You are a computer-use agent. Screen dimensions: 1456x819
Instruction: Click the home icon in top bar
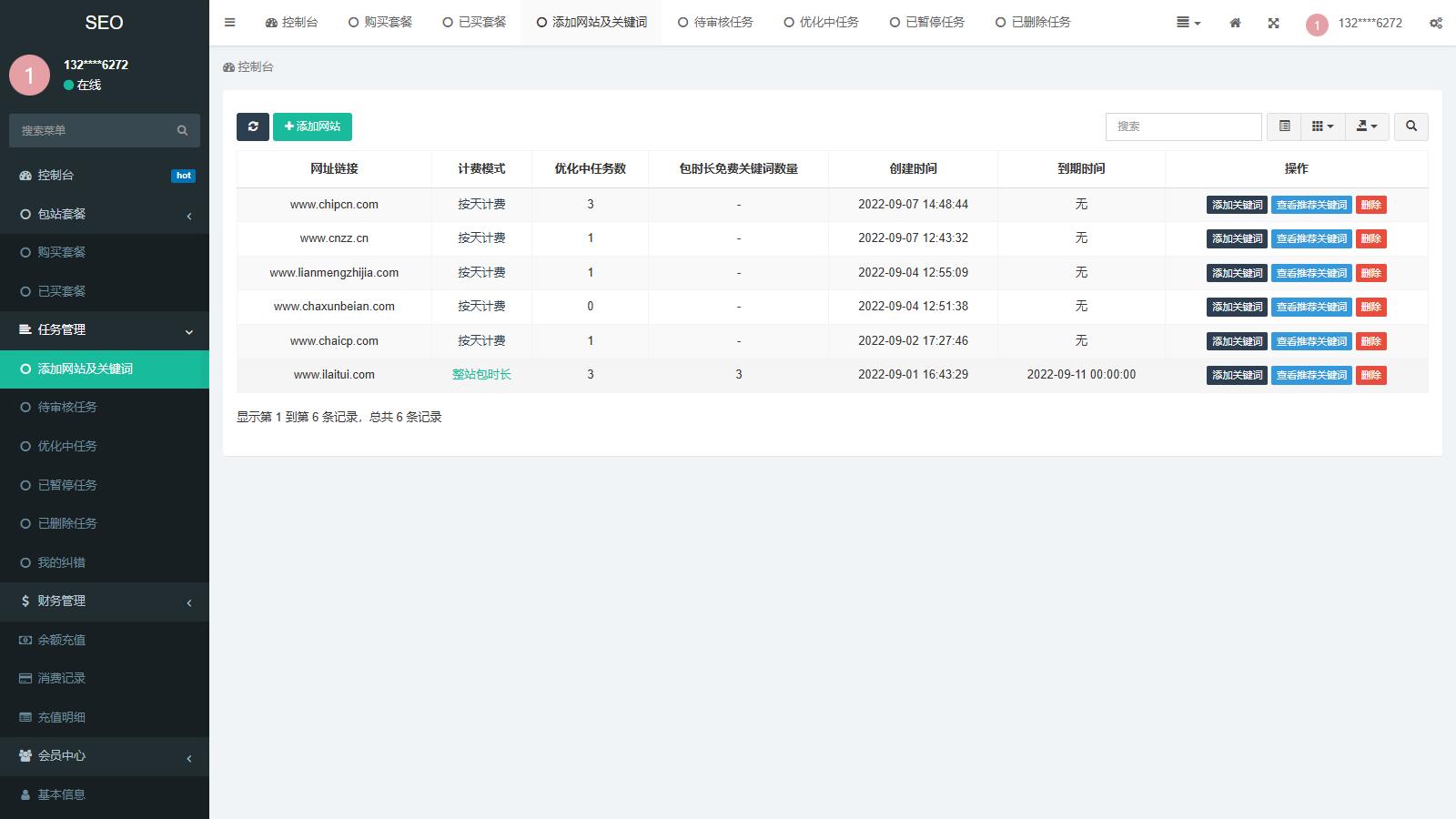1235,23
